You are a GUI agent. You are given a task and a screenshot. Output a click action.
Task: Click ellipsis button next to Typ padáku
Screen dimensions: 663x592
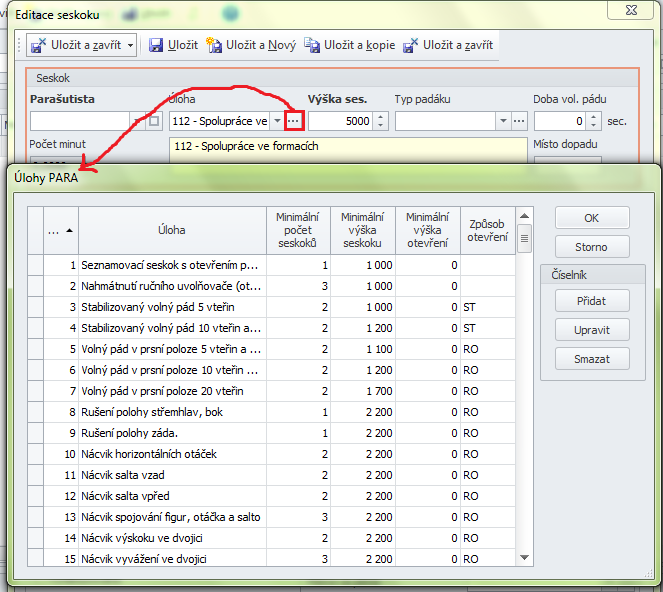(x=519, y=121)
